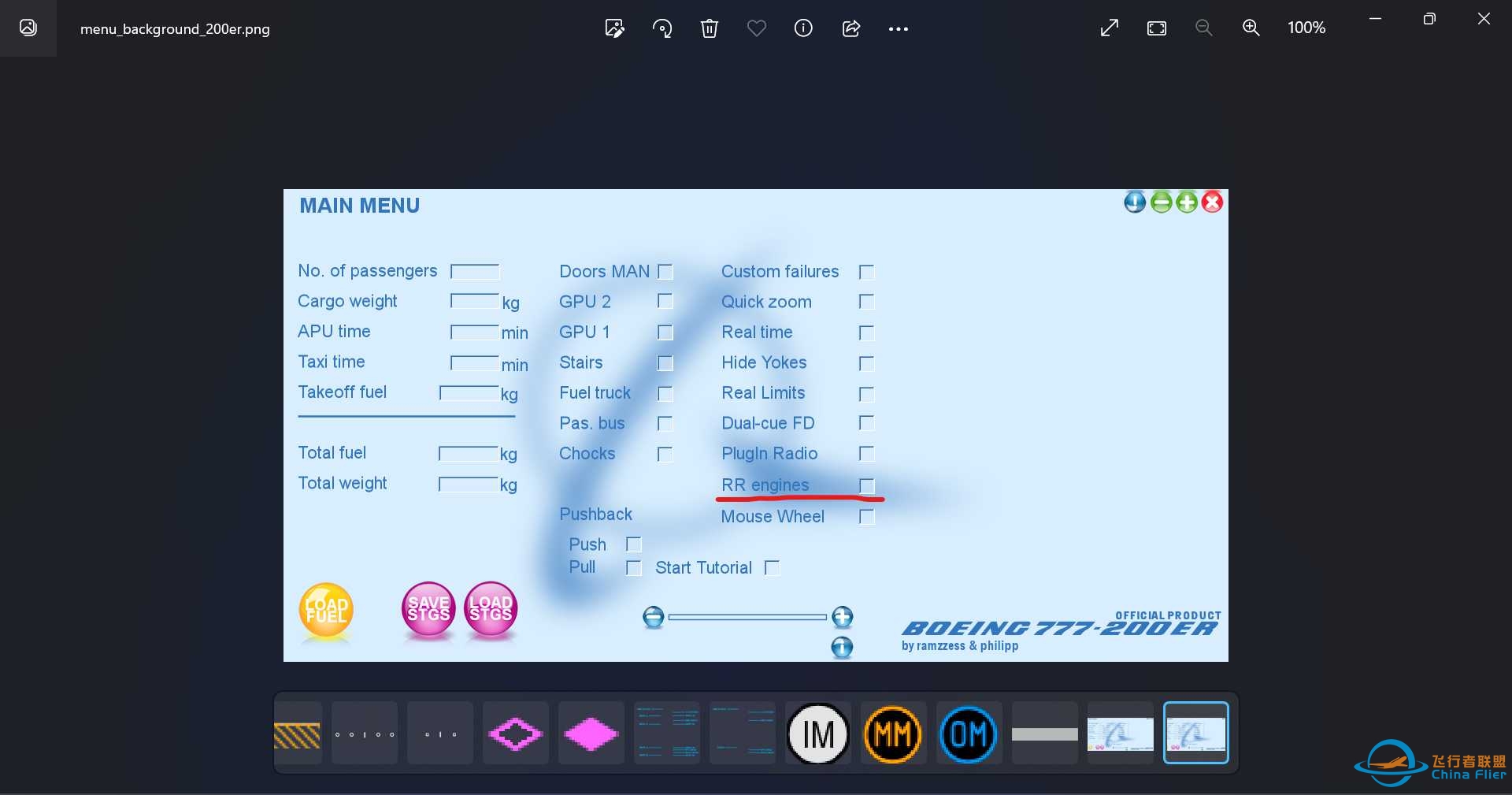This screenshot has width=1512, height=795.
Task: Delete image with the trash icon
Action: 710,28
